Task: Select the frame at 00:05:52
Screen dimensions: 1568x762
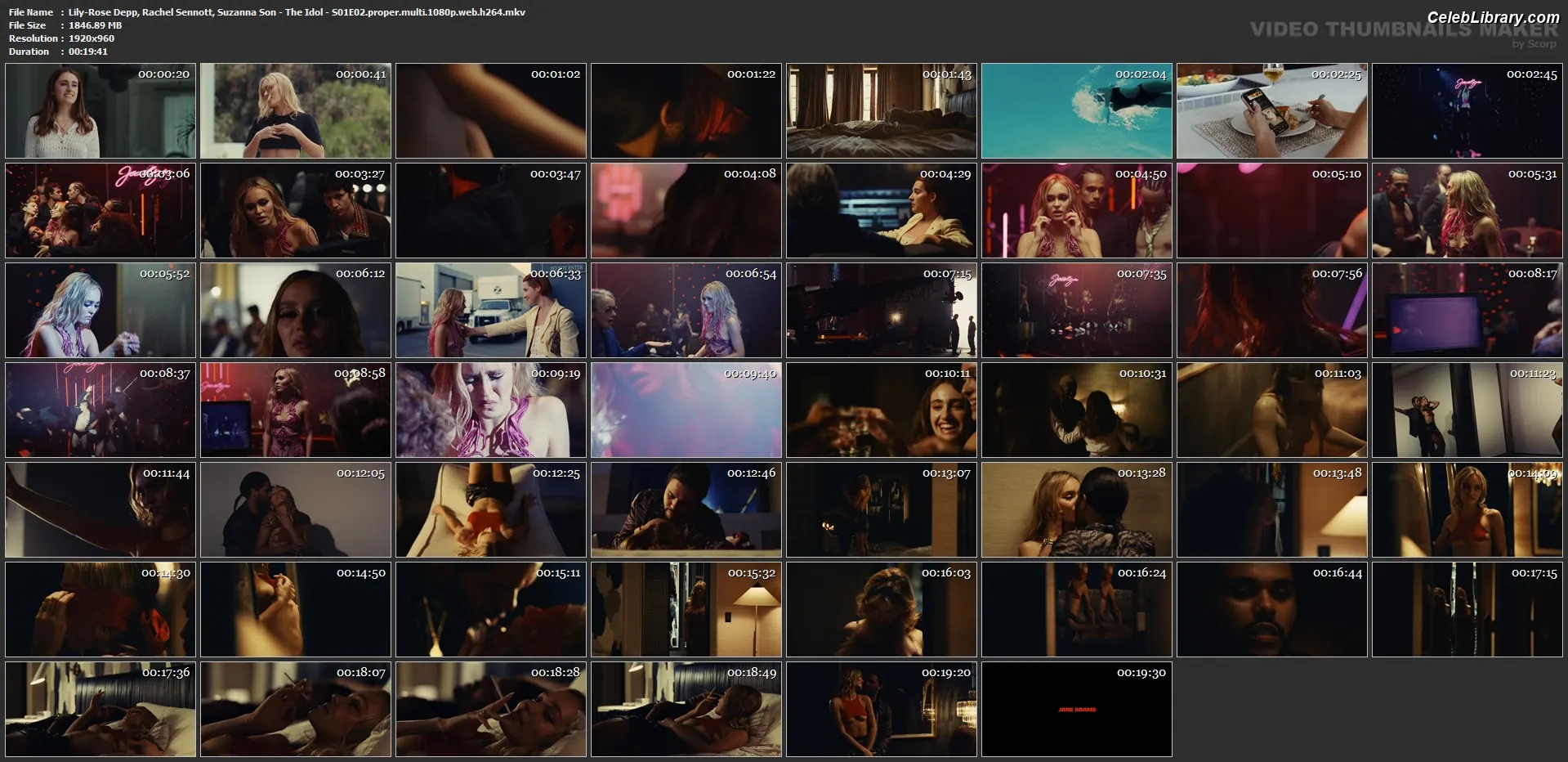Action: (x=101, y=310)
